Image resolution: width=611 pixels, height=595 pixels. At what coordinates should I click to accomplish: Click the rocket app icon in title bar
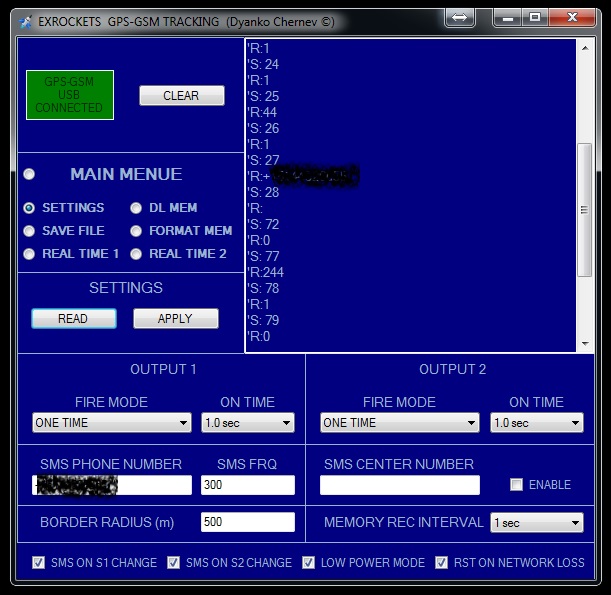coord(25,22)
